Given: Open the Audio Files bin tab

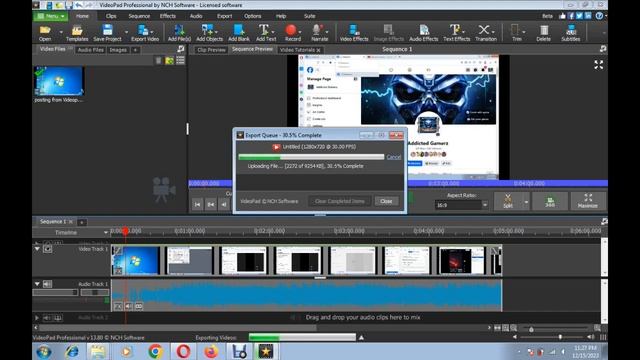Looking at the screenshot, I should pyautogui.click(x=91, y=50).
